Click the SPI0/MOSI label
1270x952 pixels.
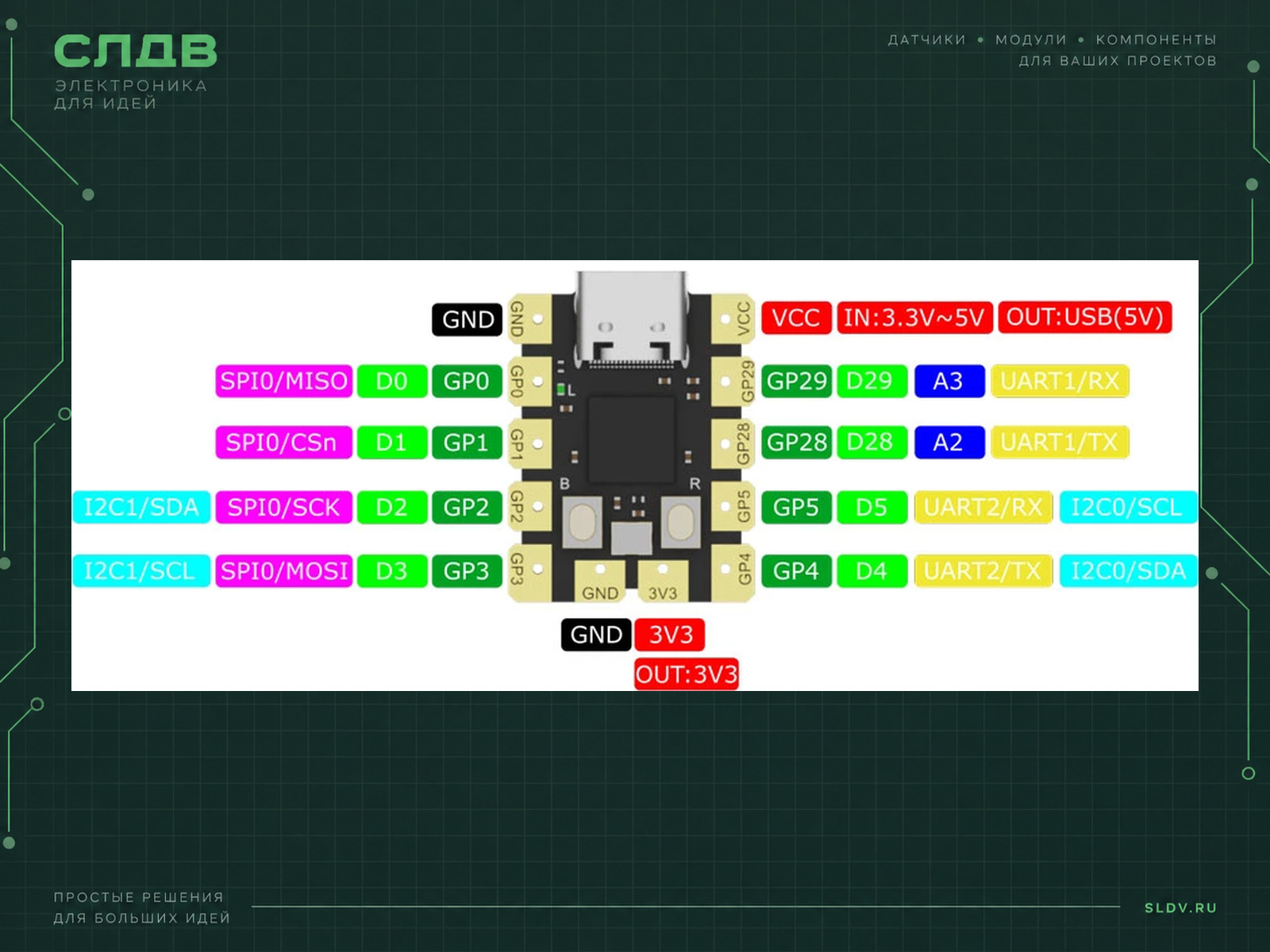click(x=283, y=570)
